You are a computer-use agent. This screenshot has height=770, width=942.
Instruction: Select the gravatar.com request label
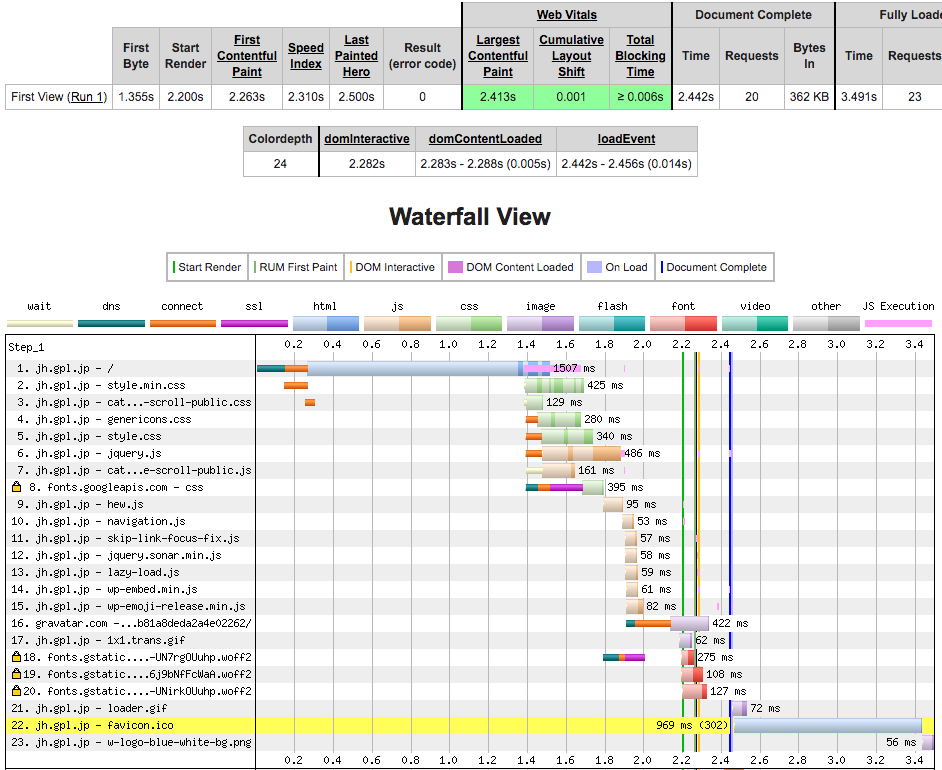(x=143, y=623)
